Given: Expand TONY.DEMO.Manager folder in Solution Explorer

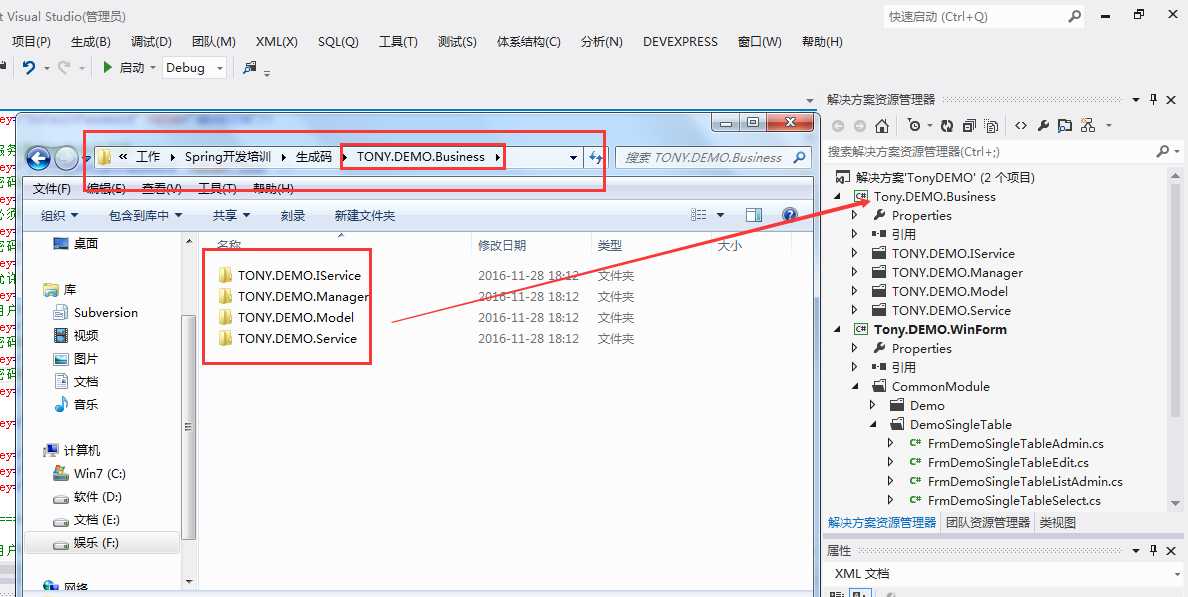Looking at the screenshot, I should (x=855, y=272).
